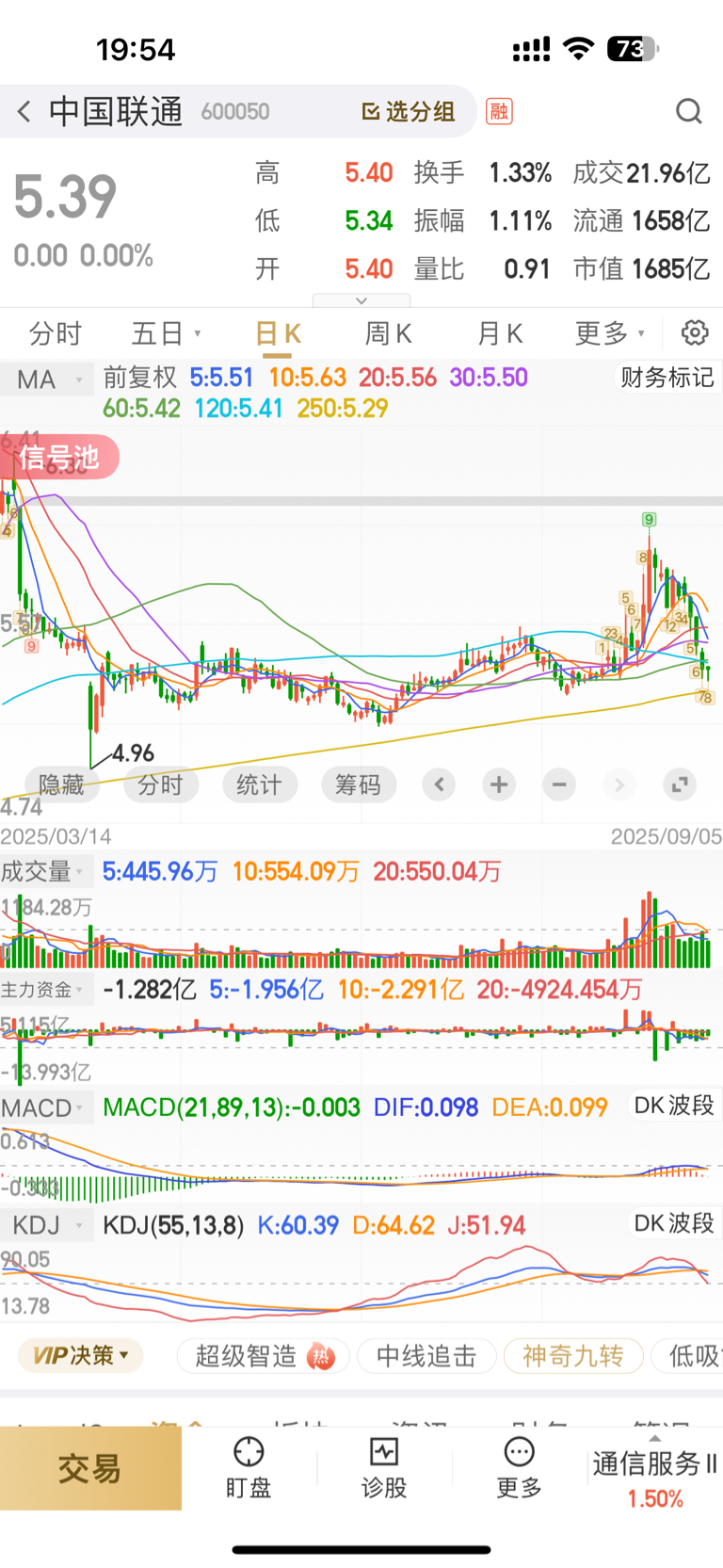The width and height of the screenshot is (723, 1568).
Task: Change 前复权 adjustment mode
Action: click(x=140, y=378)
